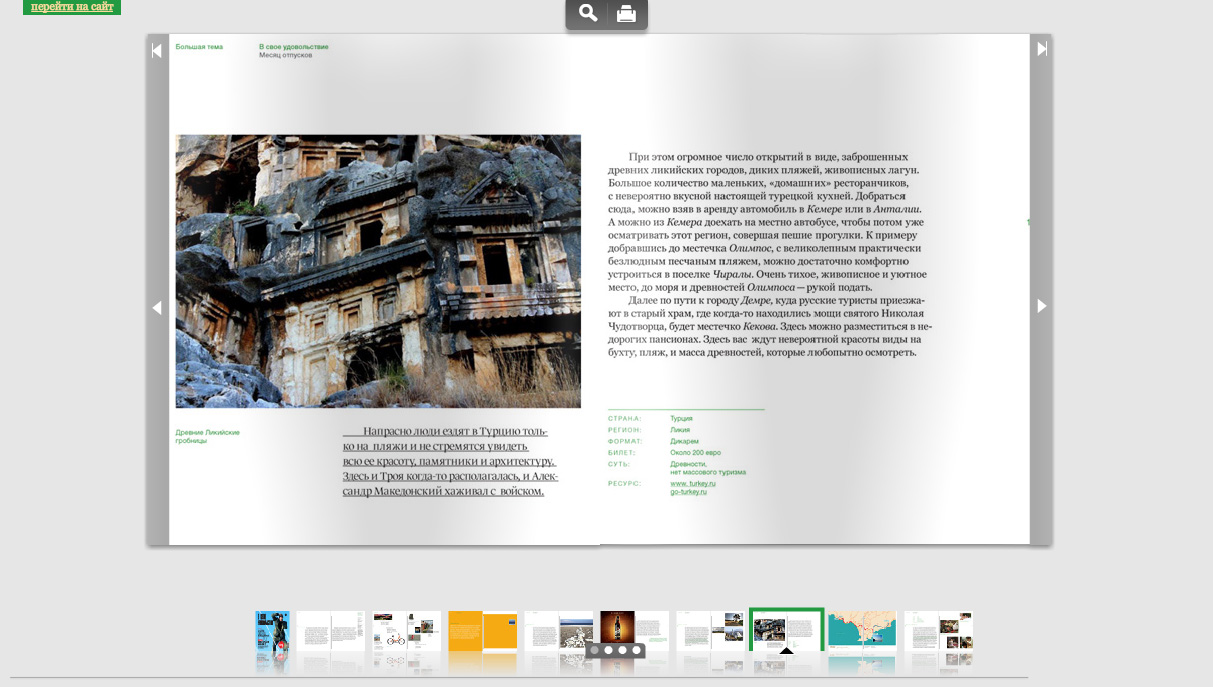1213x687 pixels.
Task: Click the Lycian tombs photo on the page
Action: 378,271
